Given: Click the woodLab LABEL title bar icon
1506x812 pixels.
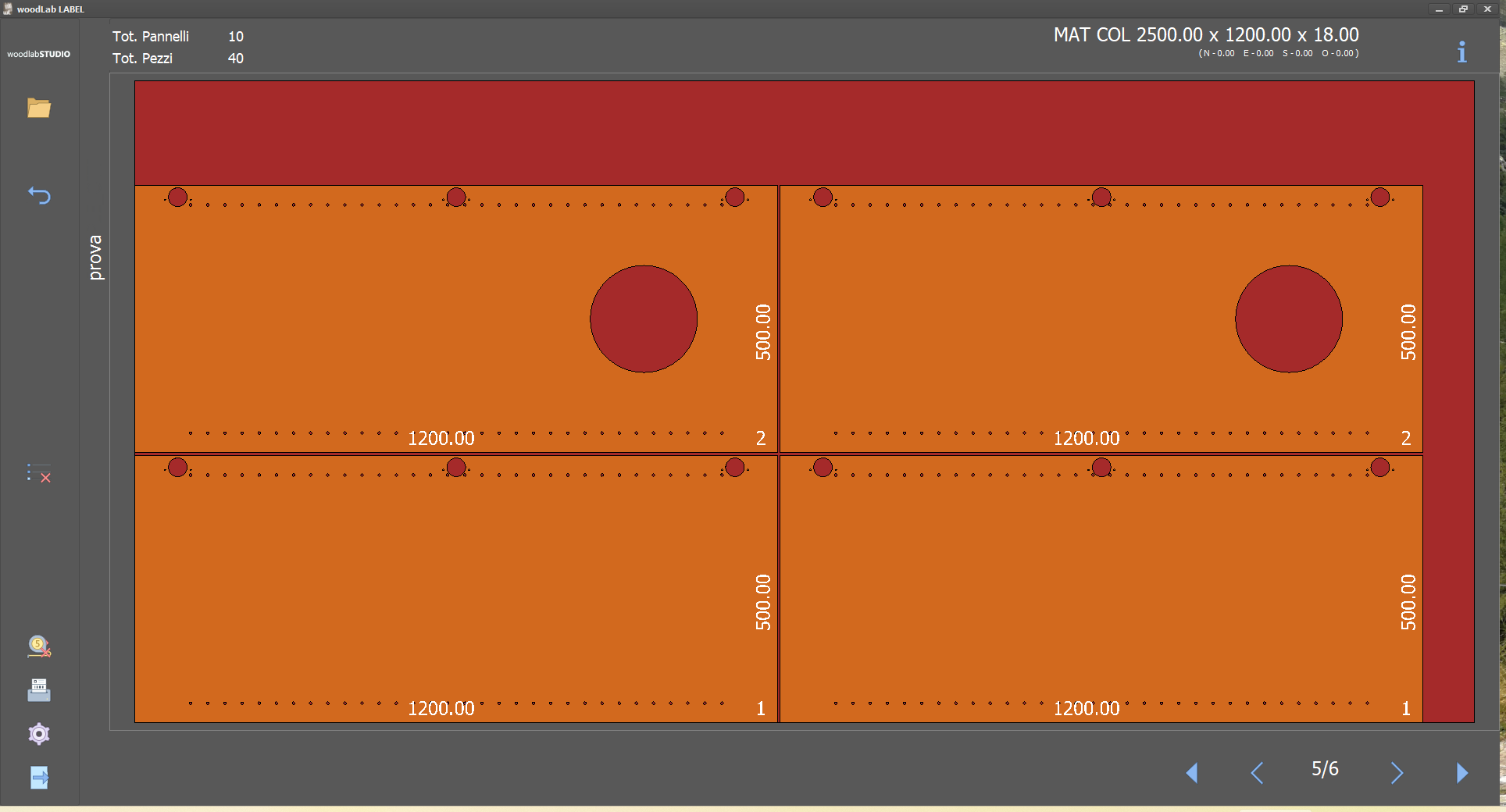Looking at the screenshot, I should 6,9.
